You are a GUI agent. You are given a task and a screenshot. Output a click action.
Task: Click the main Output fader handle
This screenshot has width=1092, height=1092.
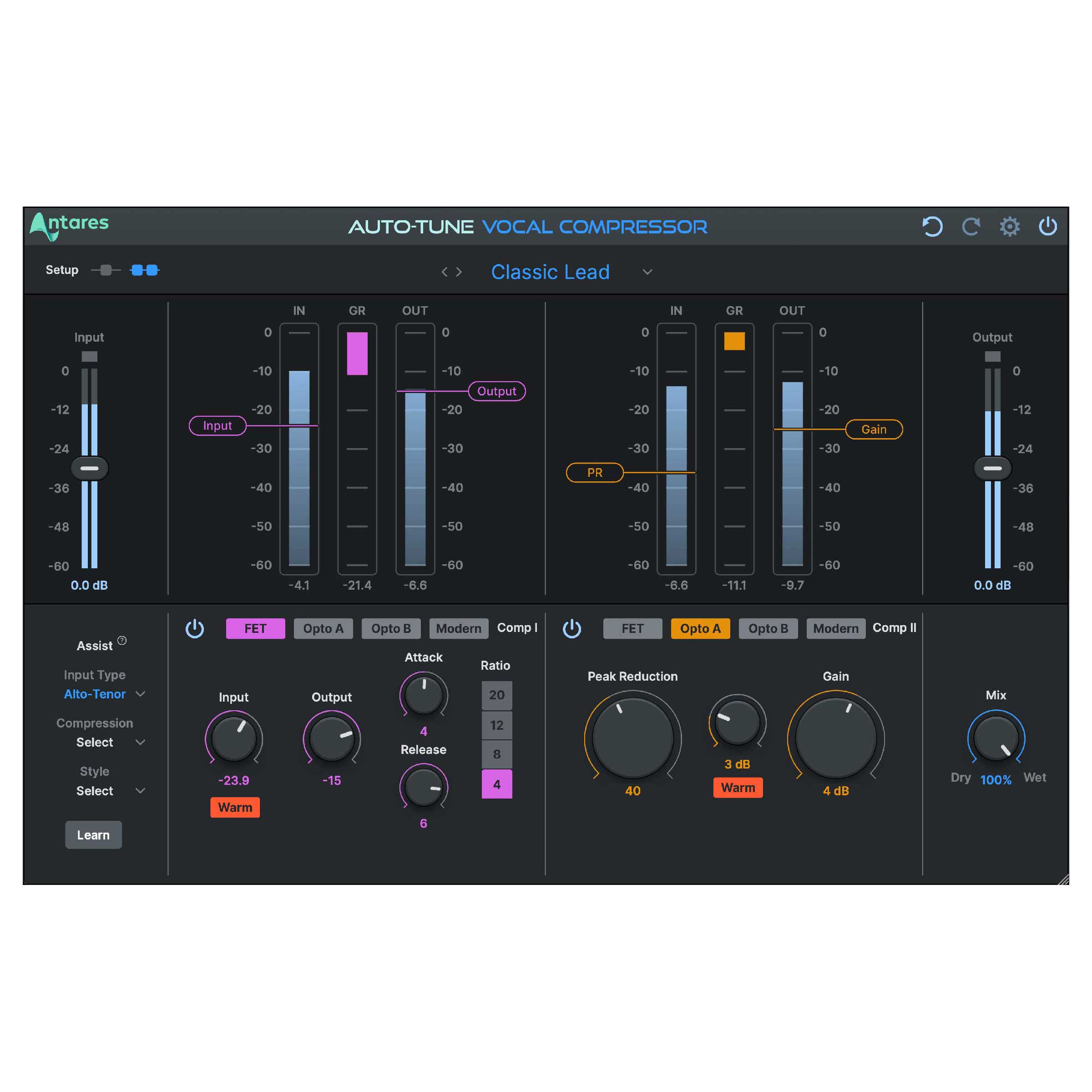pyautogui.click(x=992, y=468)
